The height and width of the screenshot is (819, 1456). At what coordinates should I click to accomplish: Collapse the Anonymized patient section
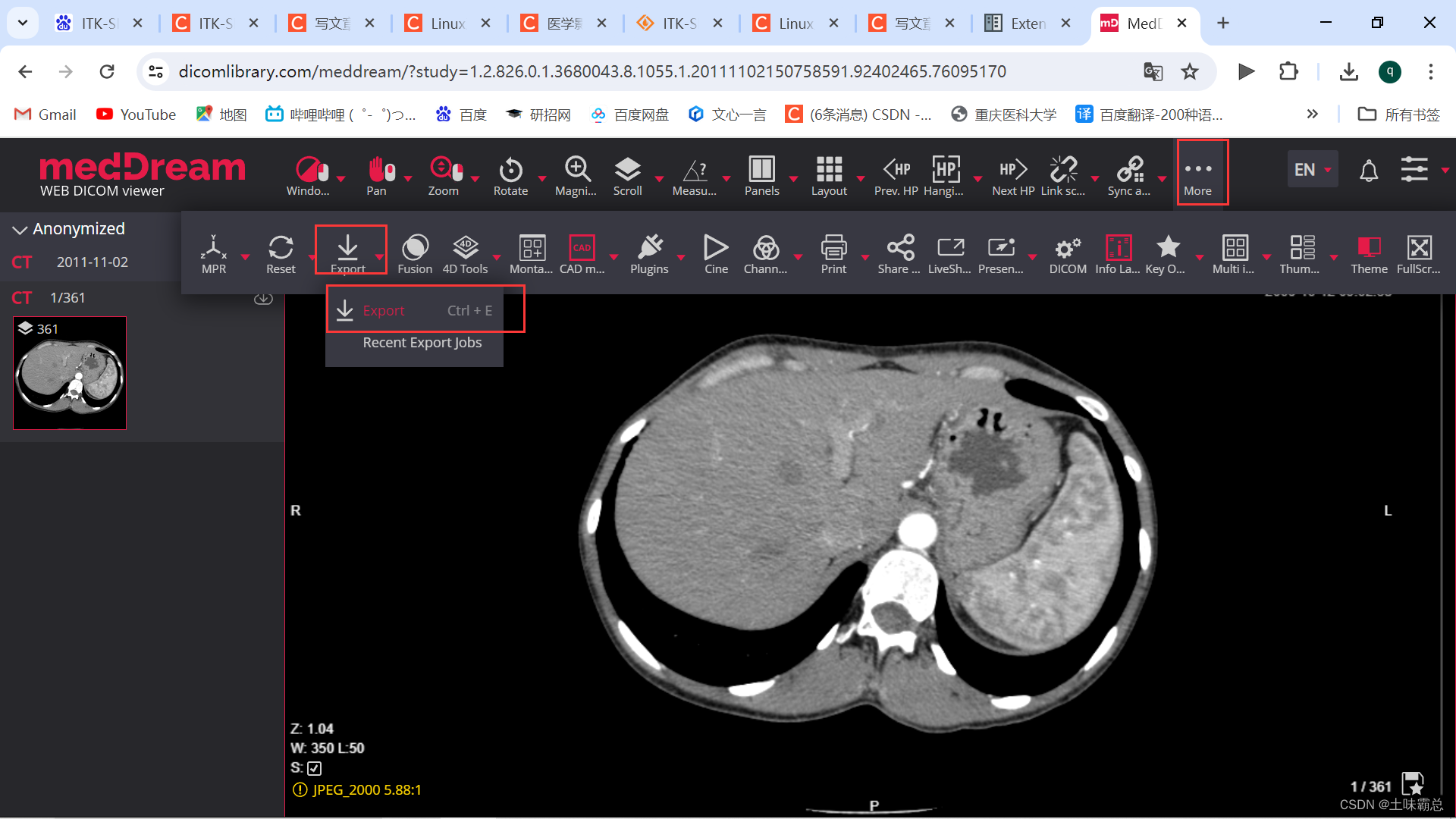(x=20, y=229)
